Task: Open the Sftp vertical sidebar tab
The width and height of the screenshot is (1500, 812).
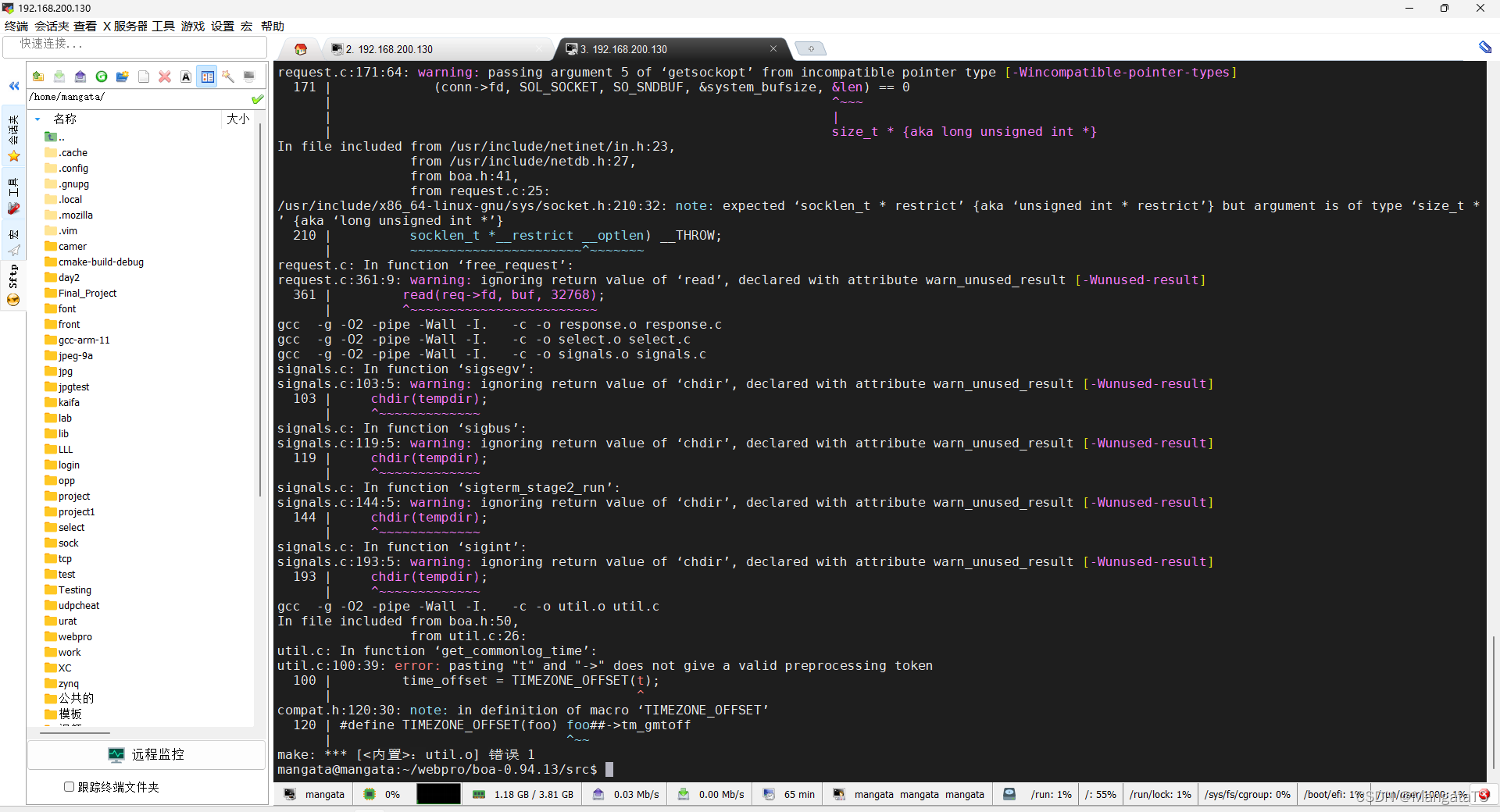Action: tap(13, 285)
